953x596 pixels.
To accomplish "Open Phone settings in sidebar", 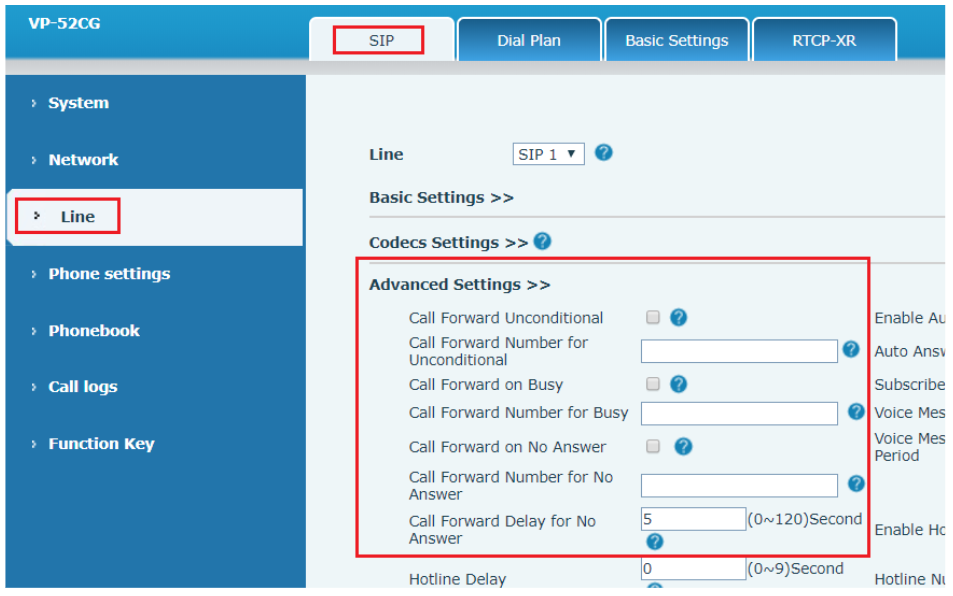I will [109, 274].
